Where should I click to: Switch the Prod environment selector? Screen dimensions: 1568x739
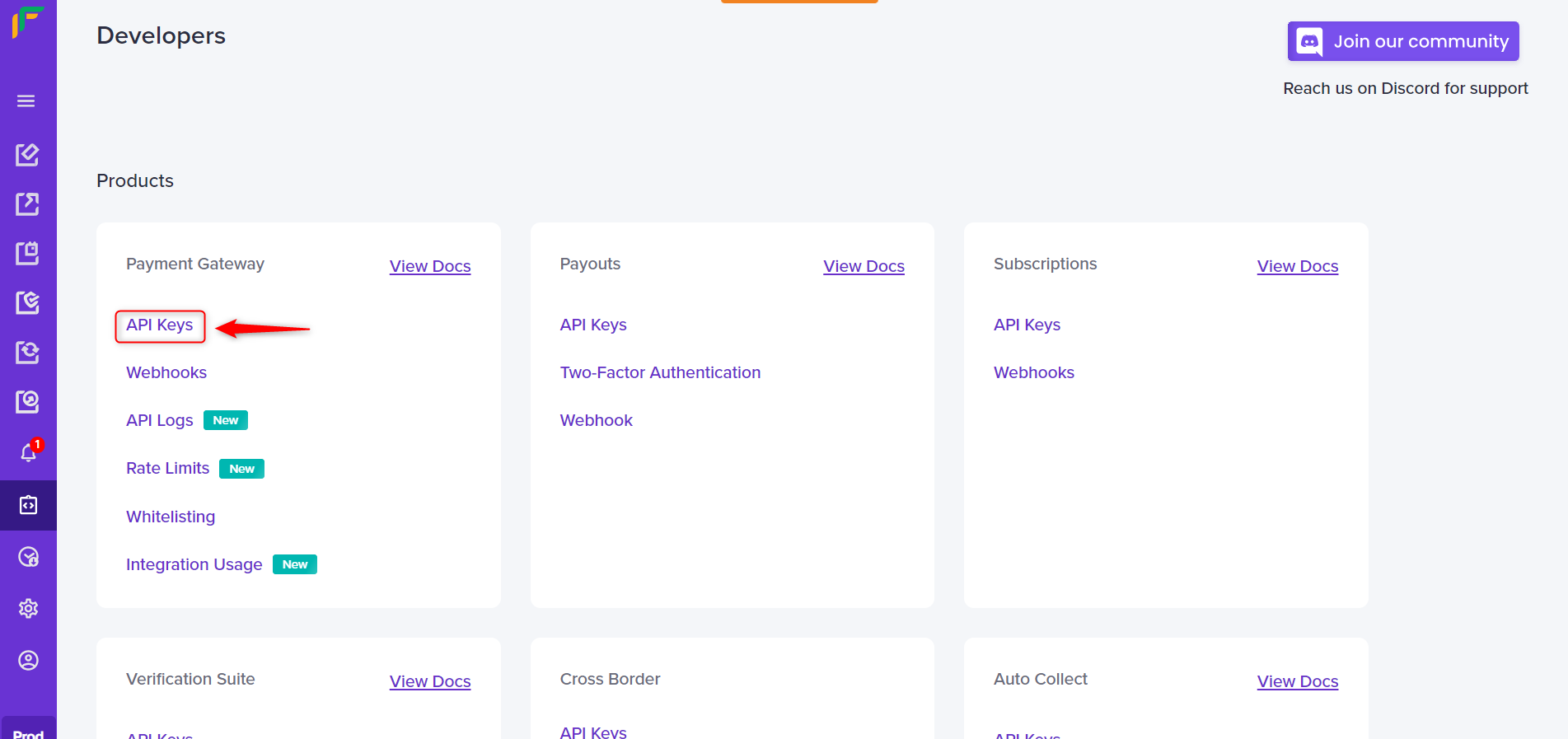pos(28,731)
